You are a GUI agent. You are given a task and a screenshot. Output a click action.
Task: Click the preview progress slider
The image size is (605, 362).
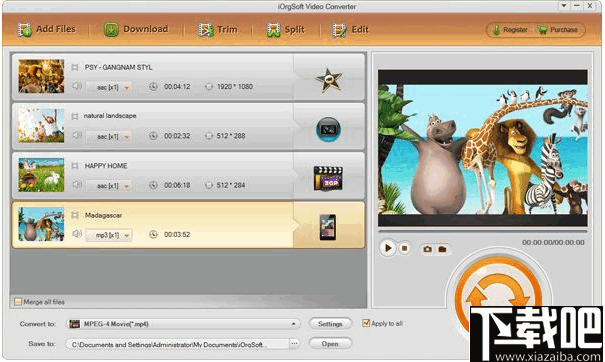click(x=483, y=231)
